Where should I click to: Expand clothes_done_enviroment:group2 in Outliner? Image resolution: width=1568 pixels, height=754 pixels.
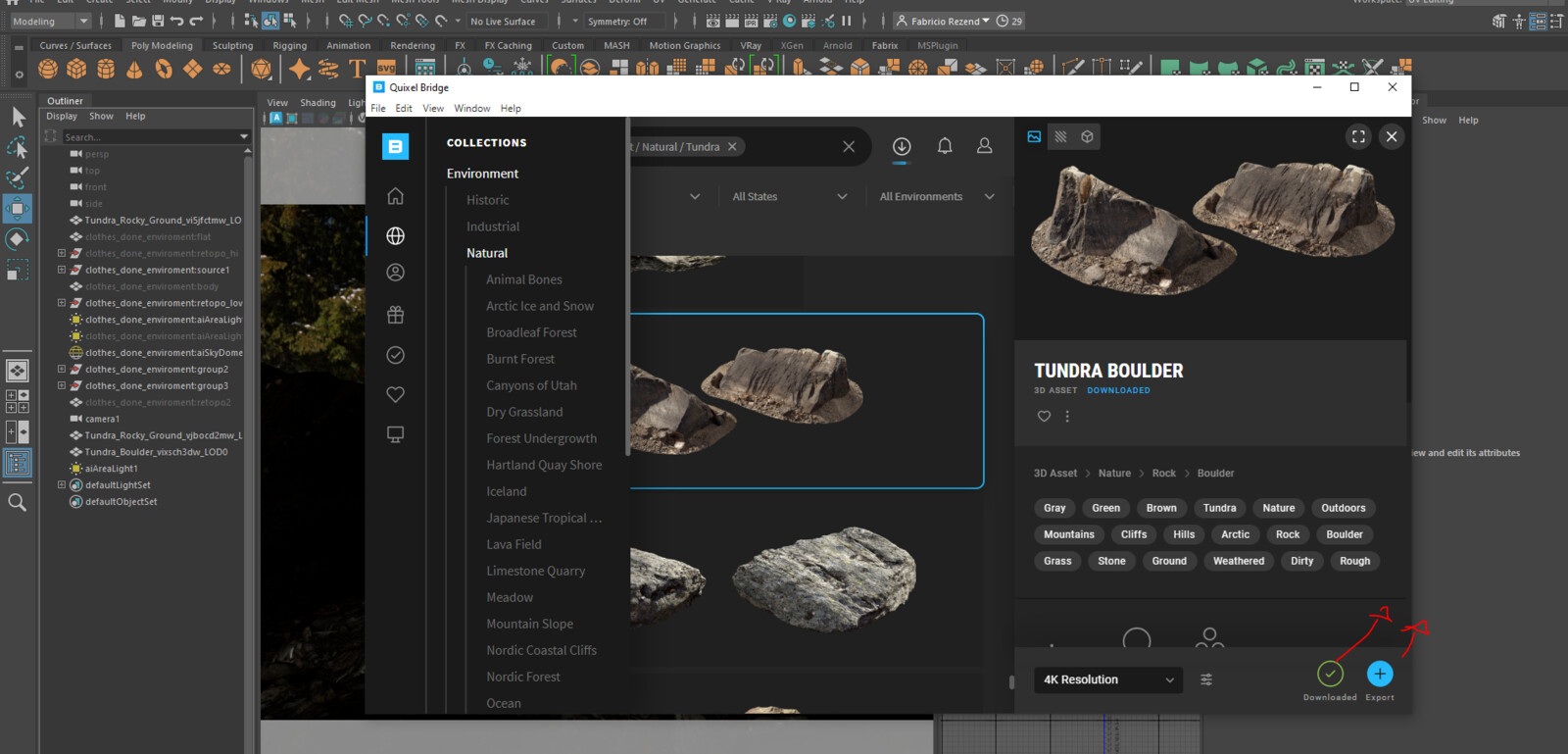pos(61,370)
